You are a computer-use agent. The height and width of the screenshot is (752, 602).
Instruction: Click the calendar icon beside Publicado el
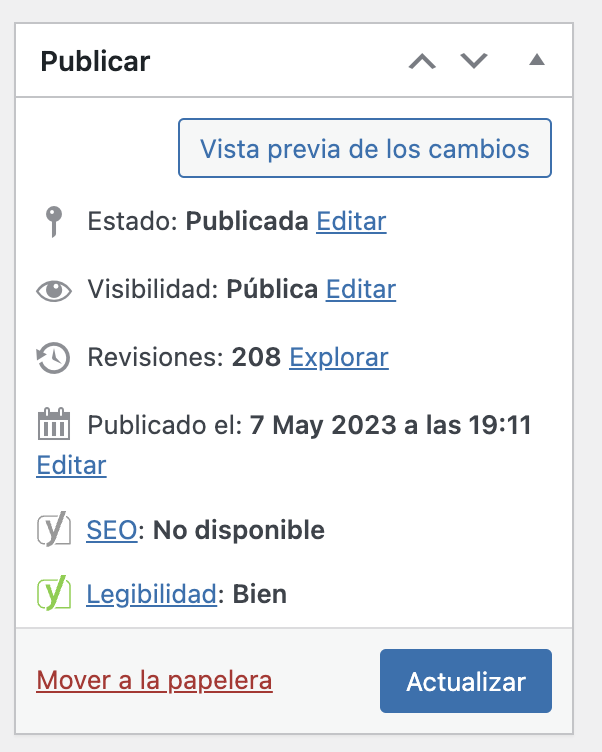pyautogui.click(x=54, y=426)
